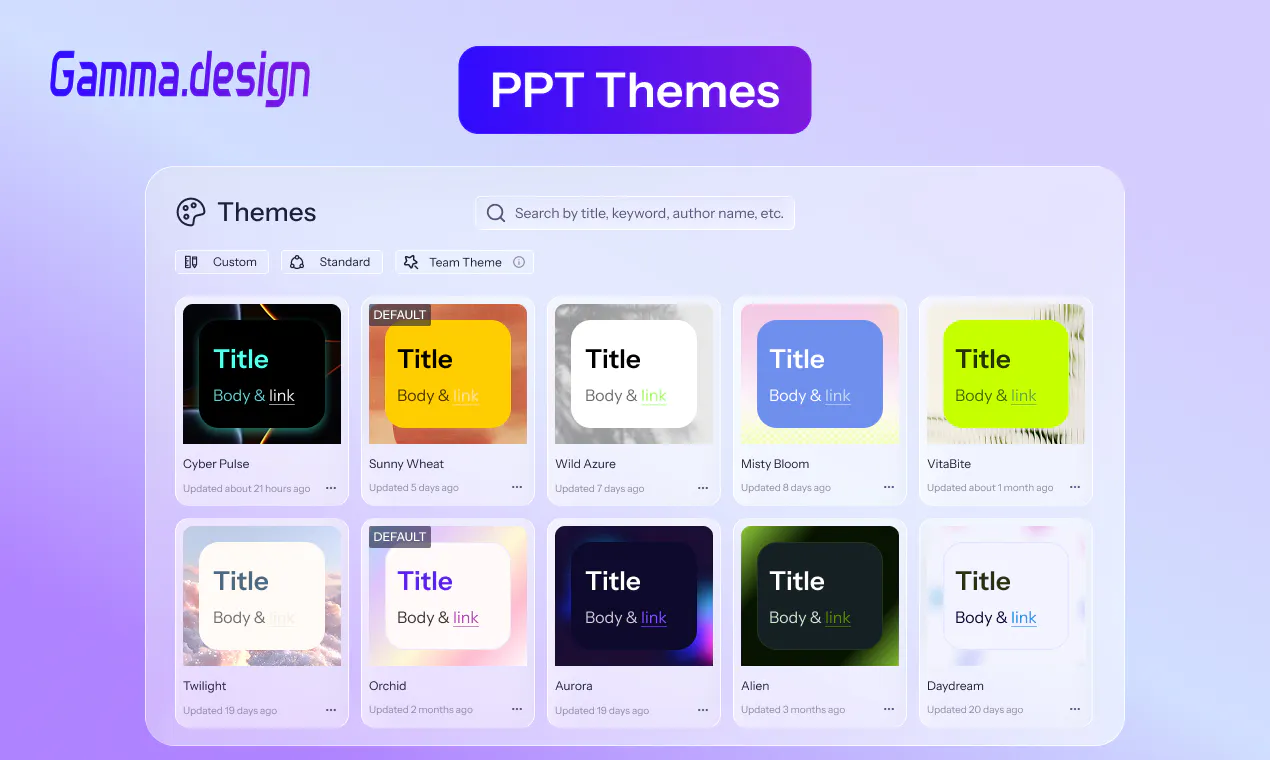The image size is (1270, 760).
Task: Click 'Updated about 21 hours ago' text
Action: tap(247, 489)
